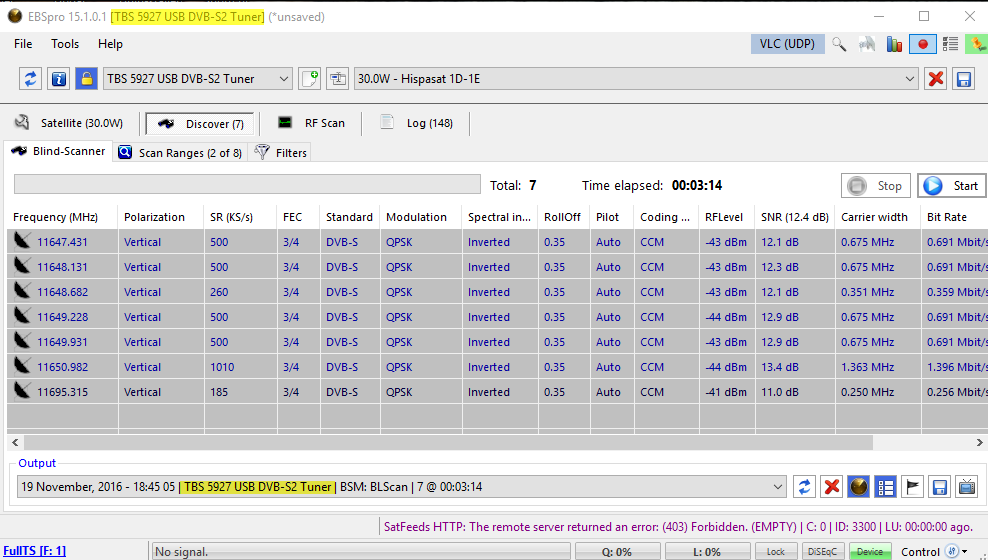Open the Tools menu
988x560 pixels.
[65, 44]
